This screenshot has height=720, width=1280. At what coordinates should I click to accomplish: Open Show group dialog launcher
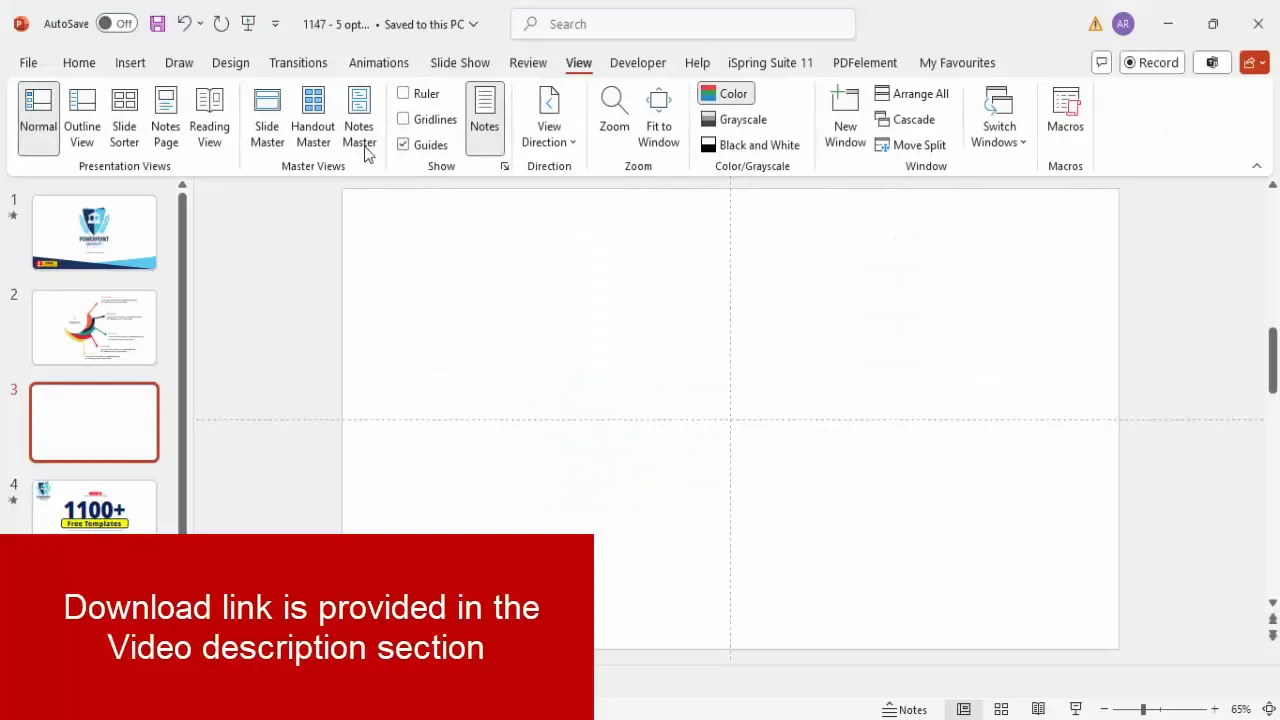[x=504, y=166]
